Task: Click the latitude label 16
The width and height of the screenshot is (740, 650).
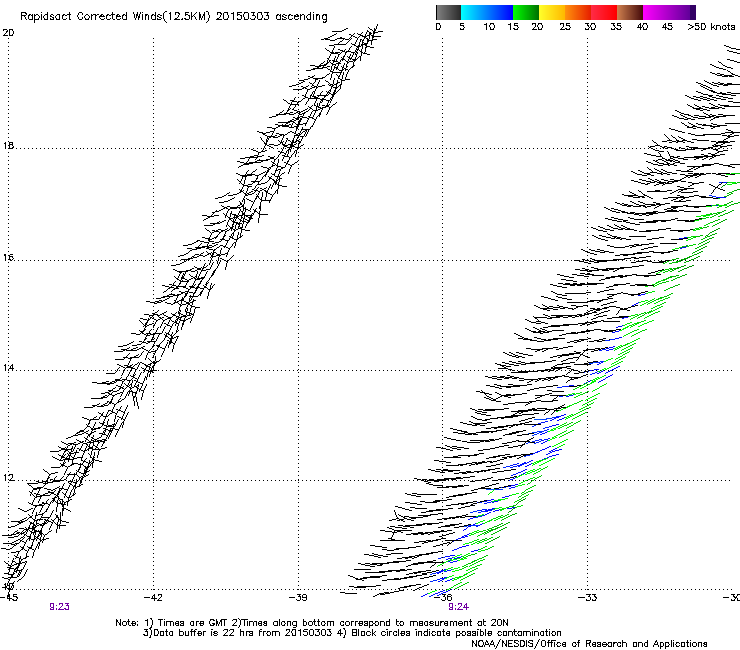Action: [8, 258]
